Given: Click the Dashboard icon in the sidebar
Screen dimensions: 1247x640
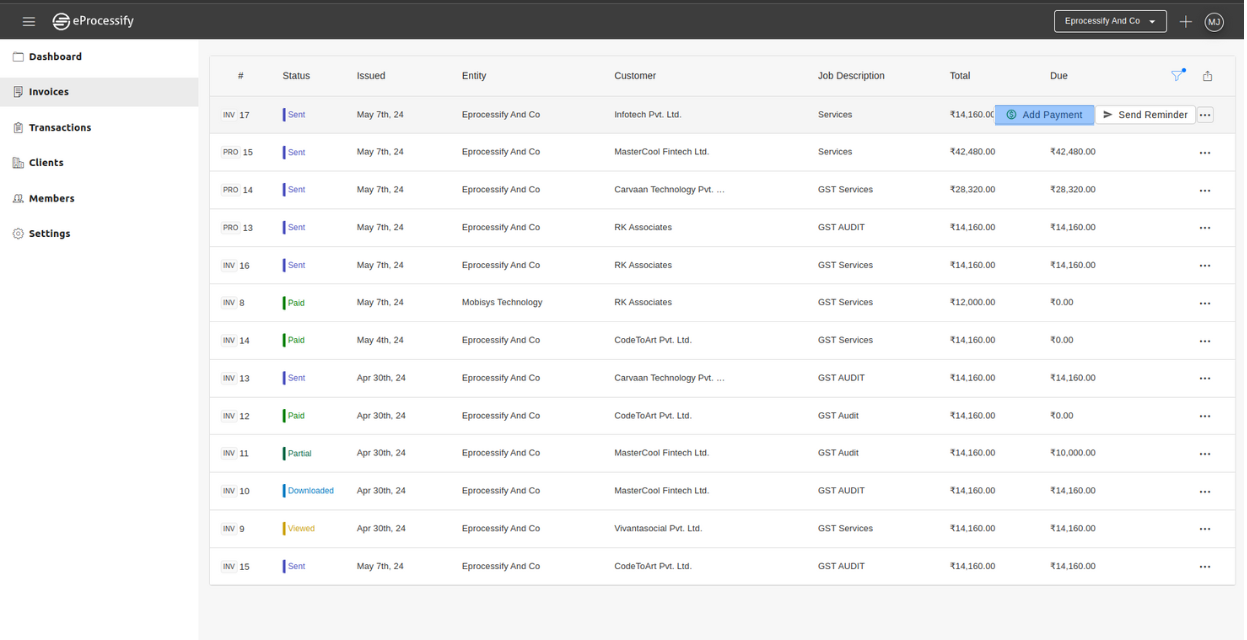Looking at the screenshot, I should coord(18,57).
